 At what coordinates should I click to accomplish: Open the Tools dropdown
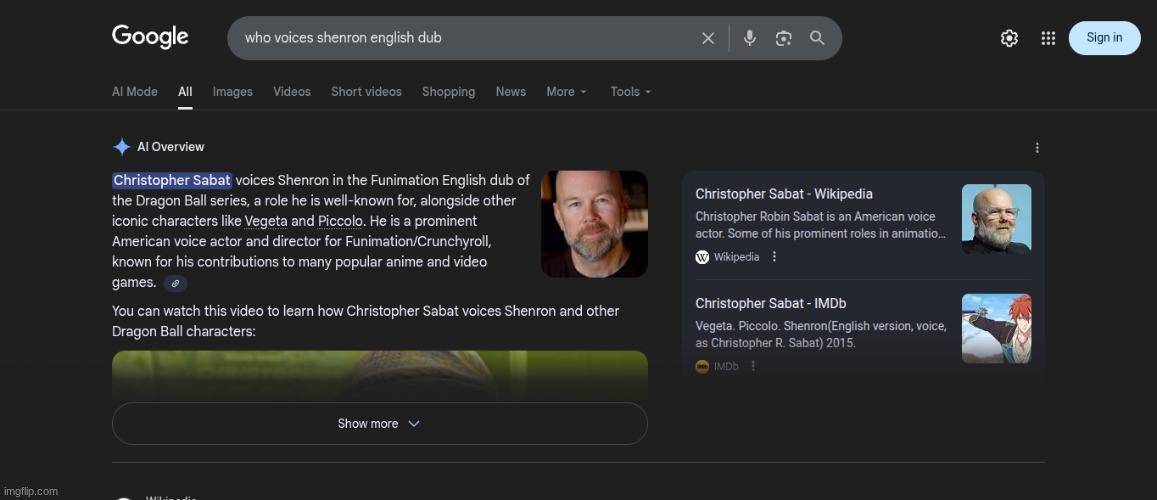coord(630,92)
